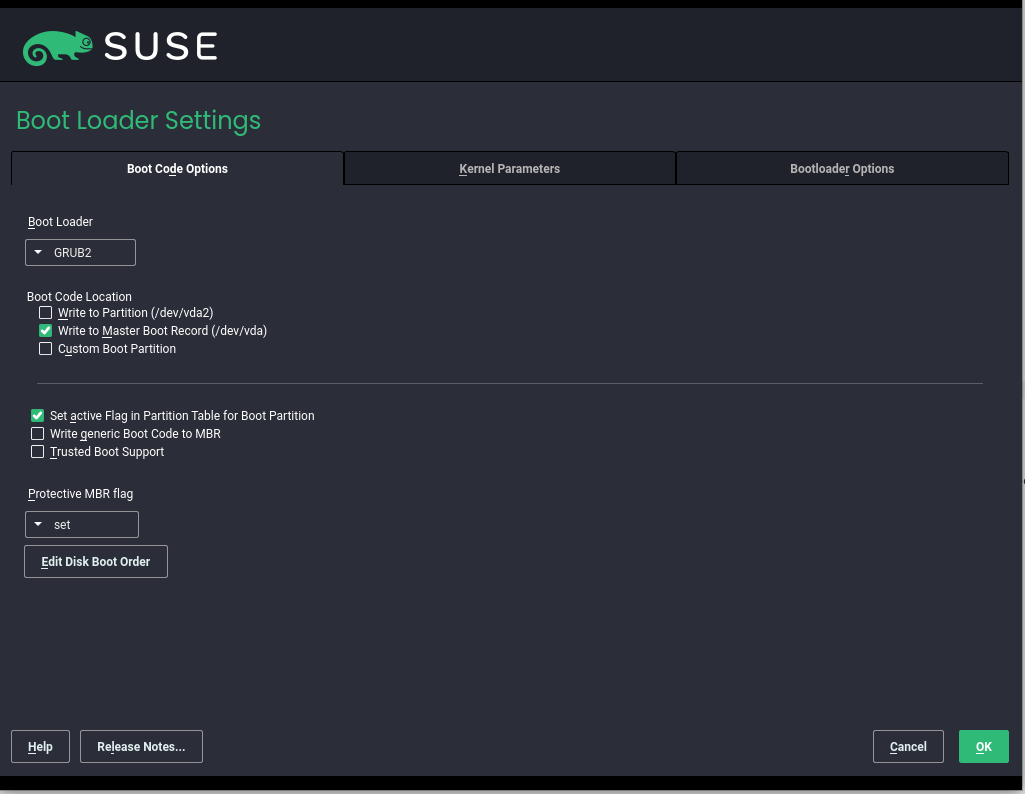
Task: Enable Write to Partition (/dev/vda2) checkbox
Action: [45, 313]
